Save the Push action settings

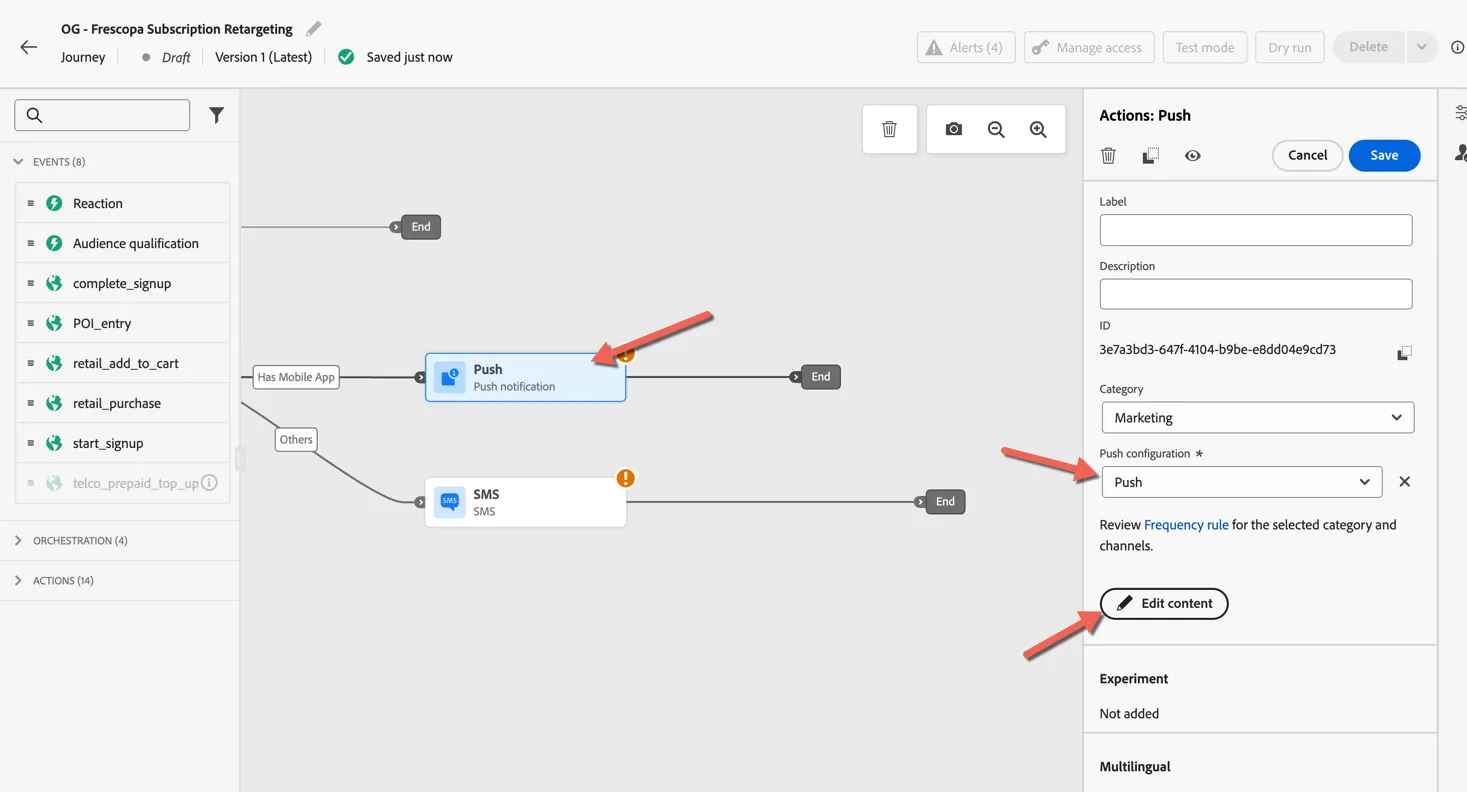(1384, 155)
